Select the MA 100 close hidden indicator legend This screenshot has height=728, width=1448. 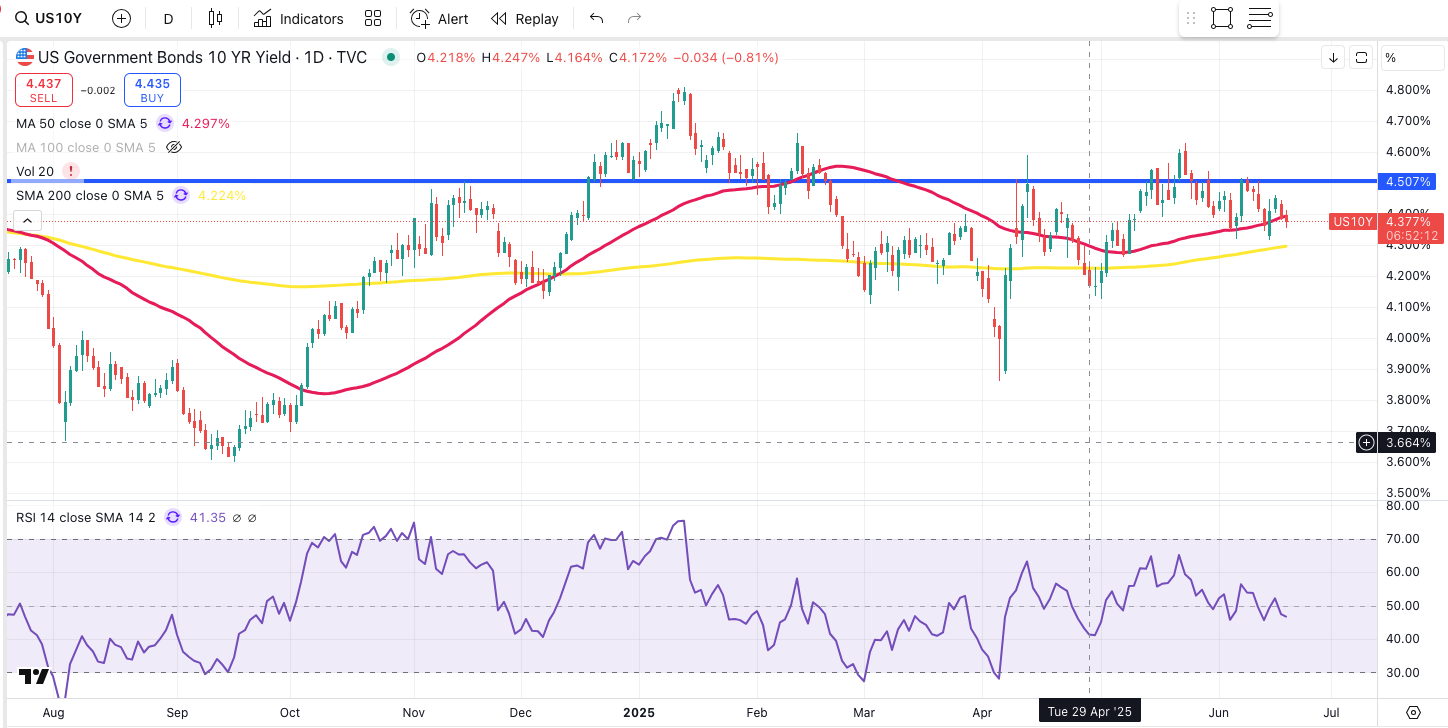pos(85,147)
